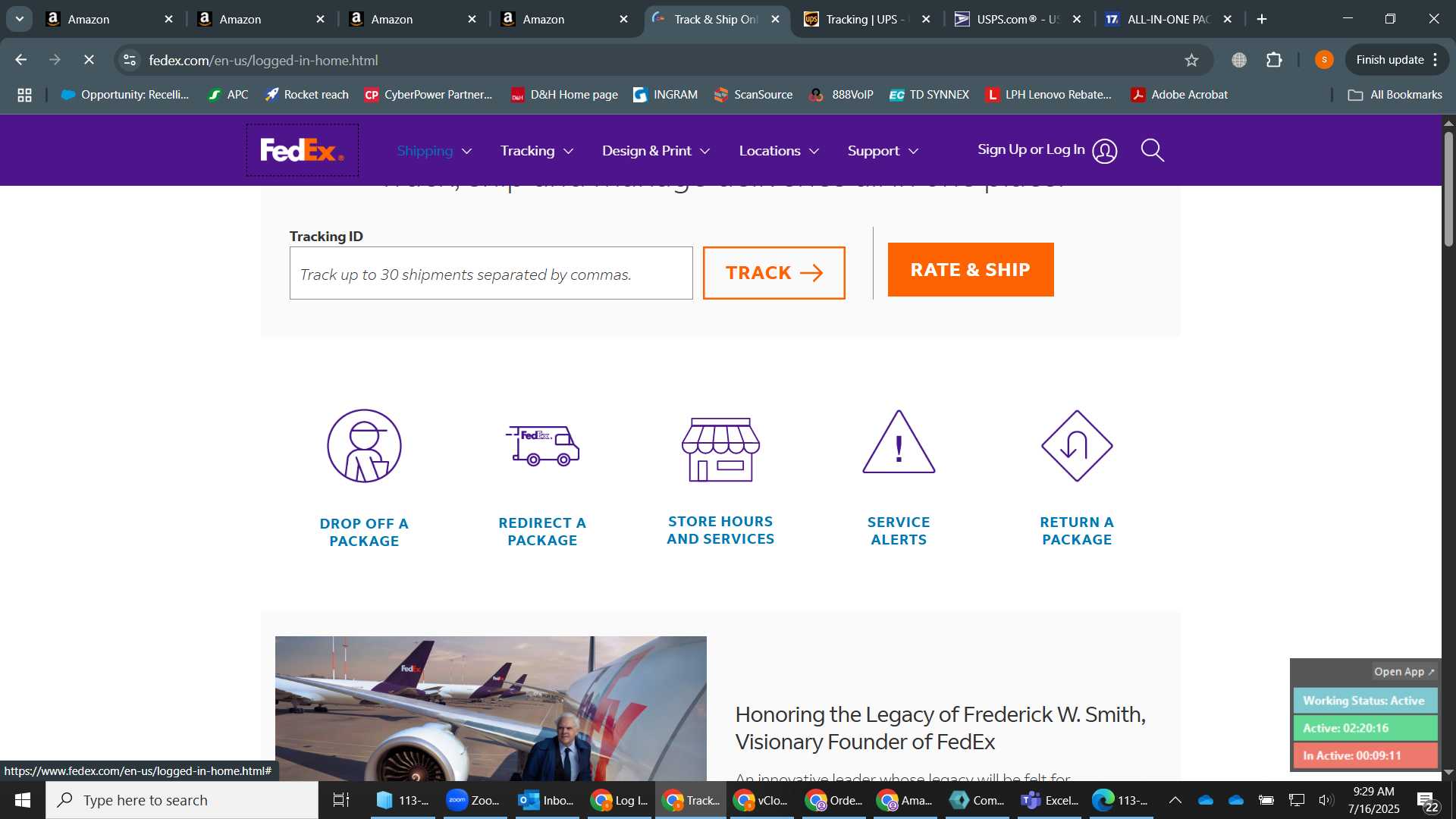Click Sign Up or Log In

(1031, 150)
